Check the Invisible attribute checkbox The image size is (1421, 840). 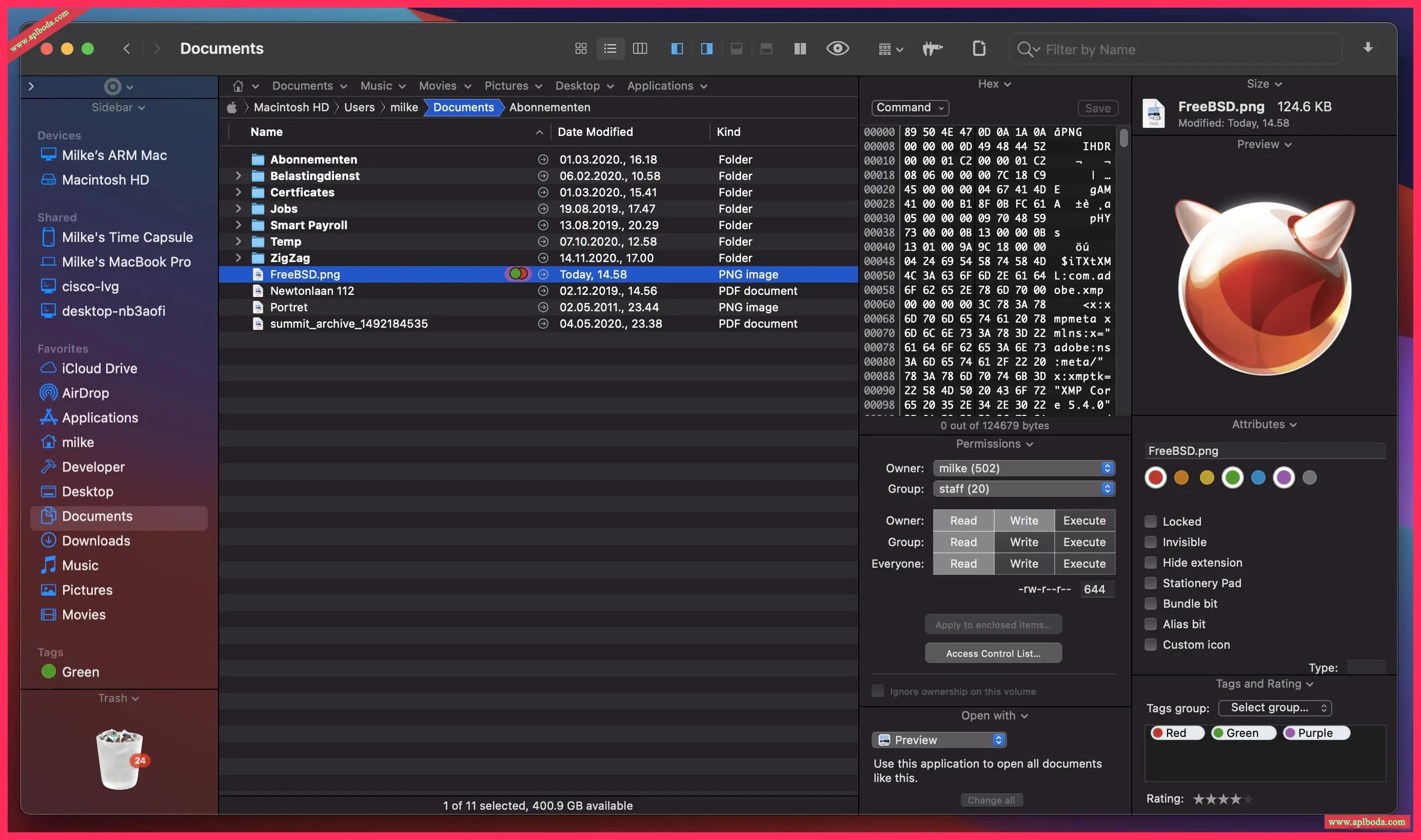1150,542
